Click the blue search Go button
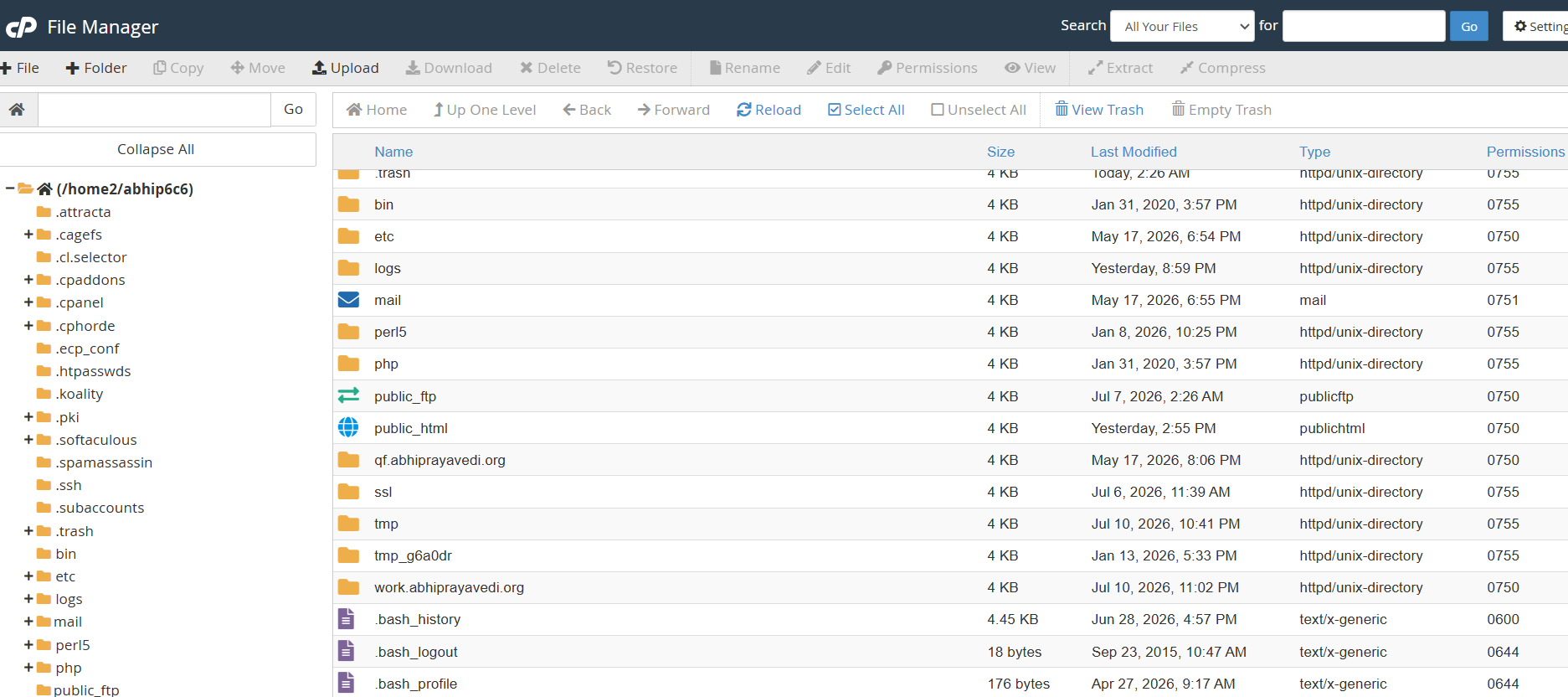 pos(1469,26)
